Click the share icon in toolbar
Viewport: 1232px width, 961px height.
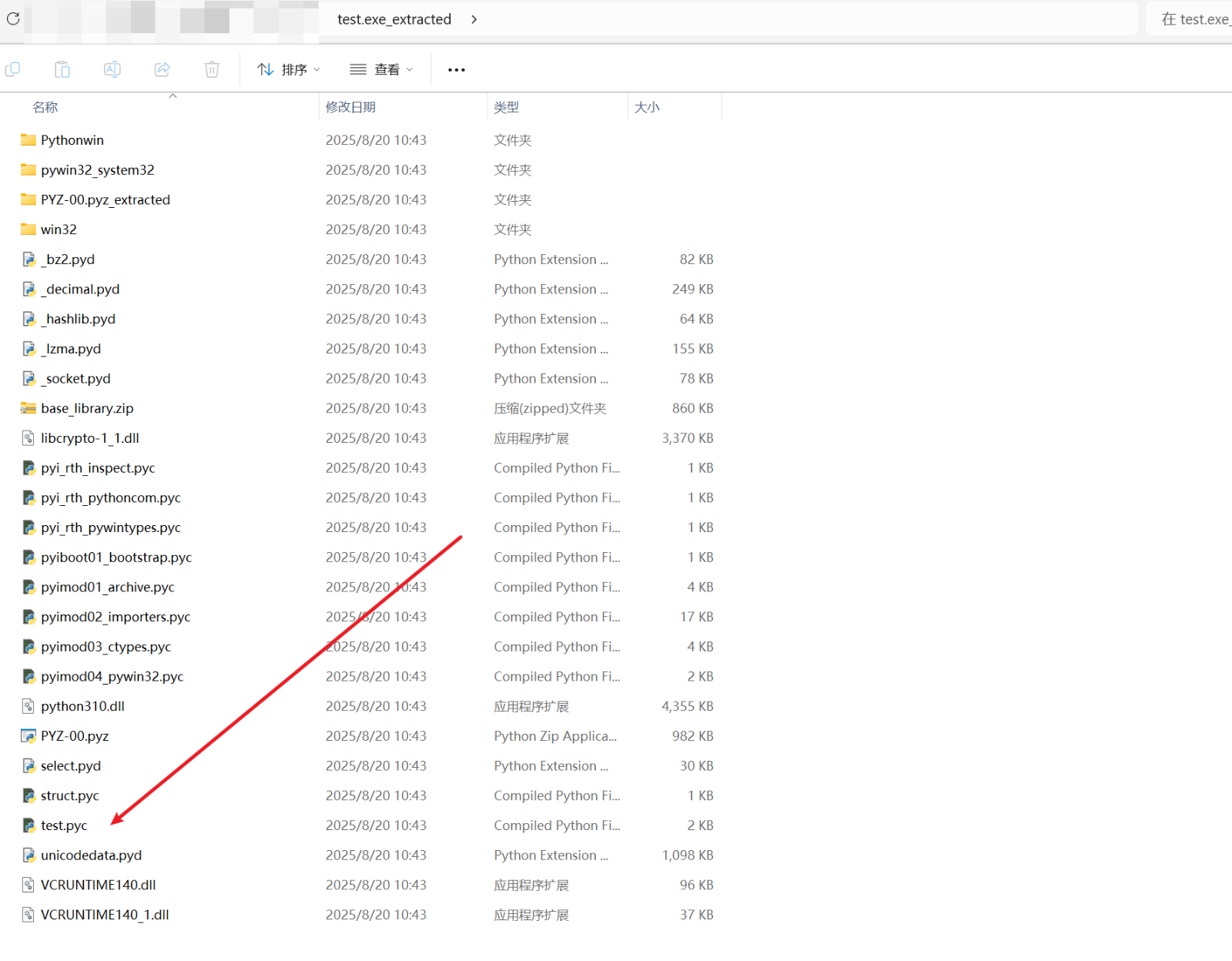(x=162, y=69)
